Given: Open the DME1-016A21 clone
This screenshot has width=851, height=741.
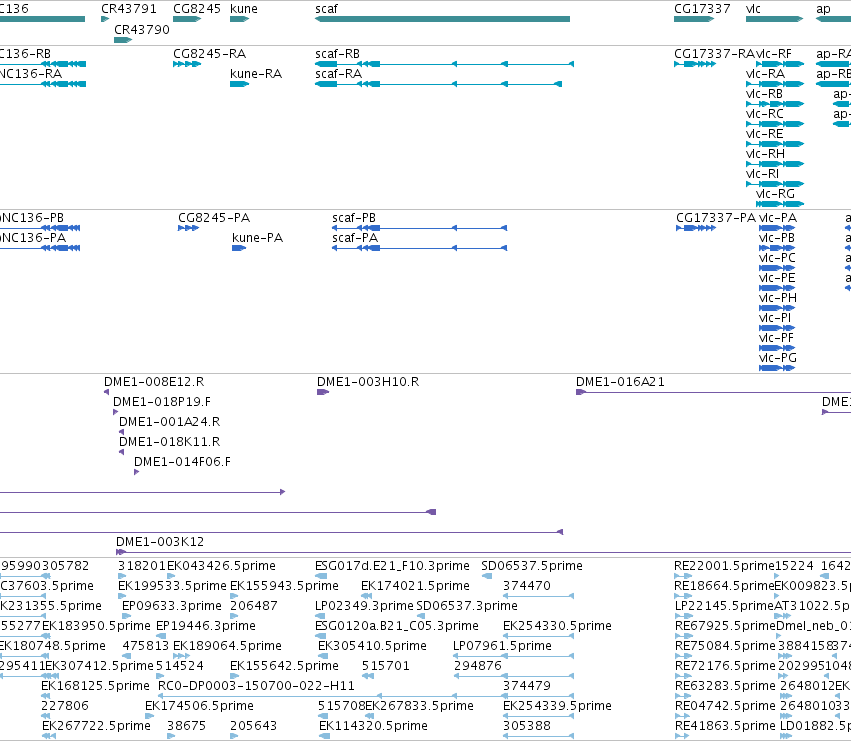Looking at the screenshot, I should [713, 392].
